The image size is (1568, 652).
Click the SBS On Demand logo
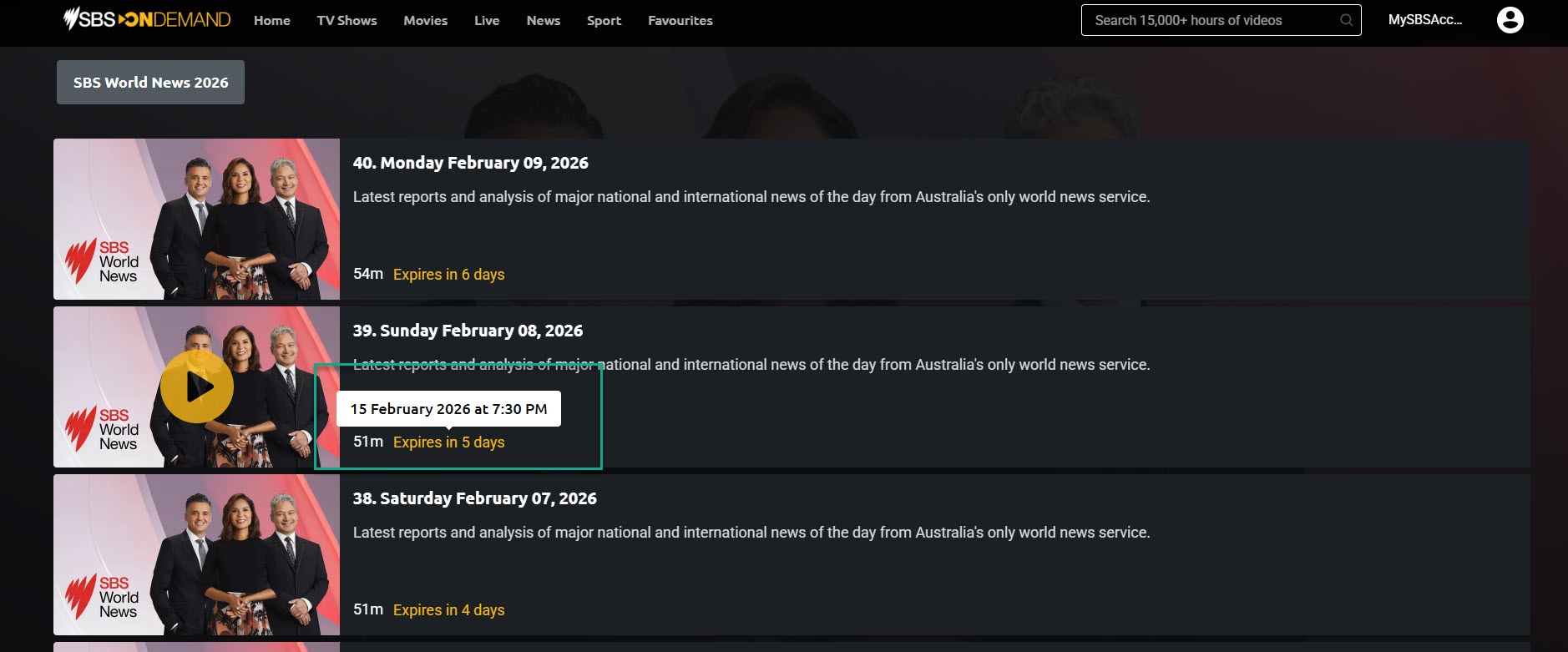[147, 19]
